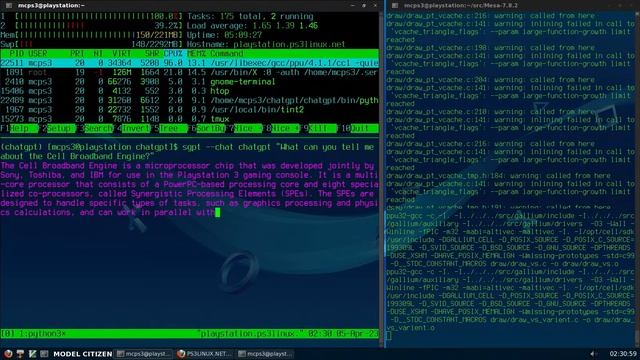The width and height of the screenshot is (640, 360).
Task: Maximize the left mcps3@playstation terminal window
Action: pos(364,6)
